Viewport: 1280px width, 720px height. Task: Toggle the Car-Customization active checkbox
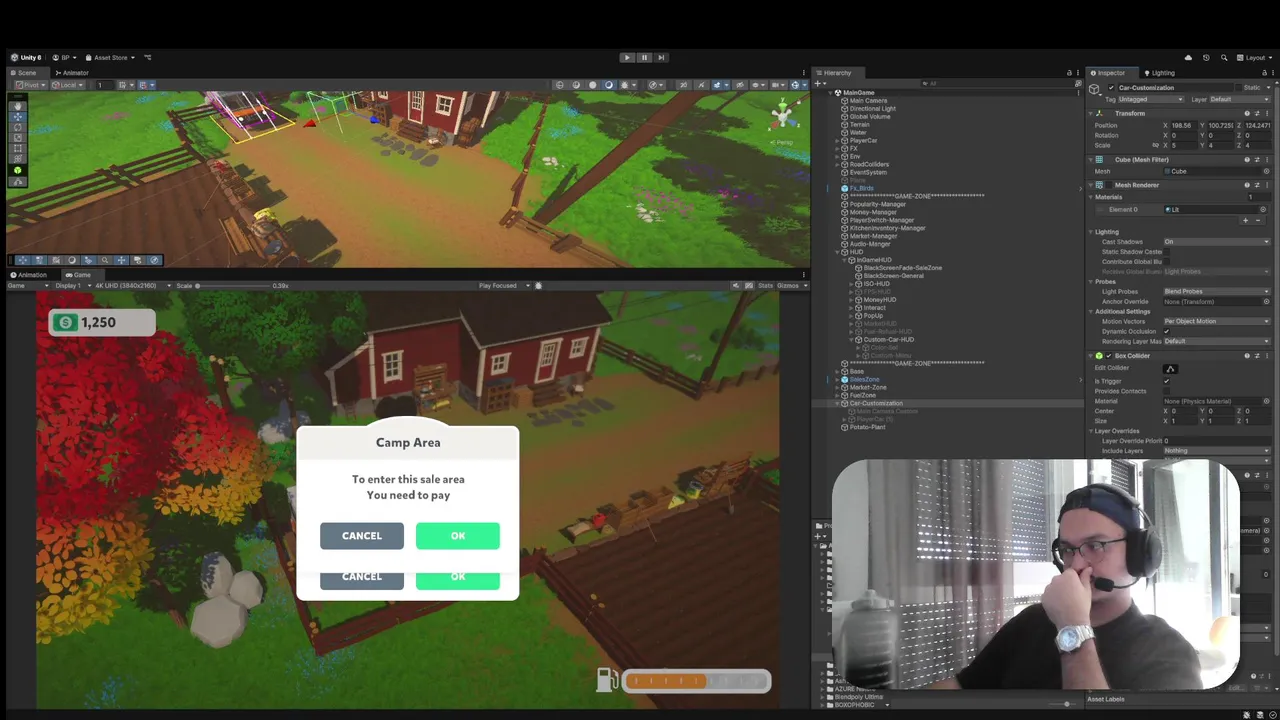pos(1111,88)
